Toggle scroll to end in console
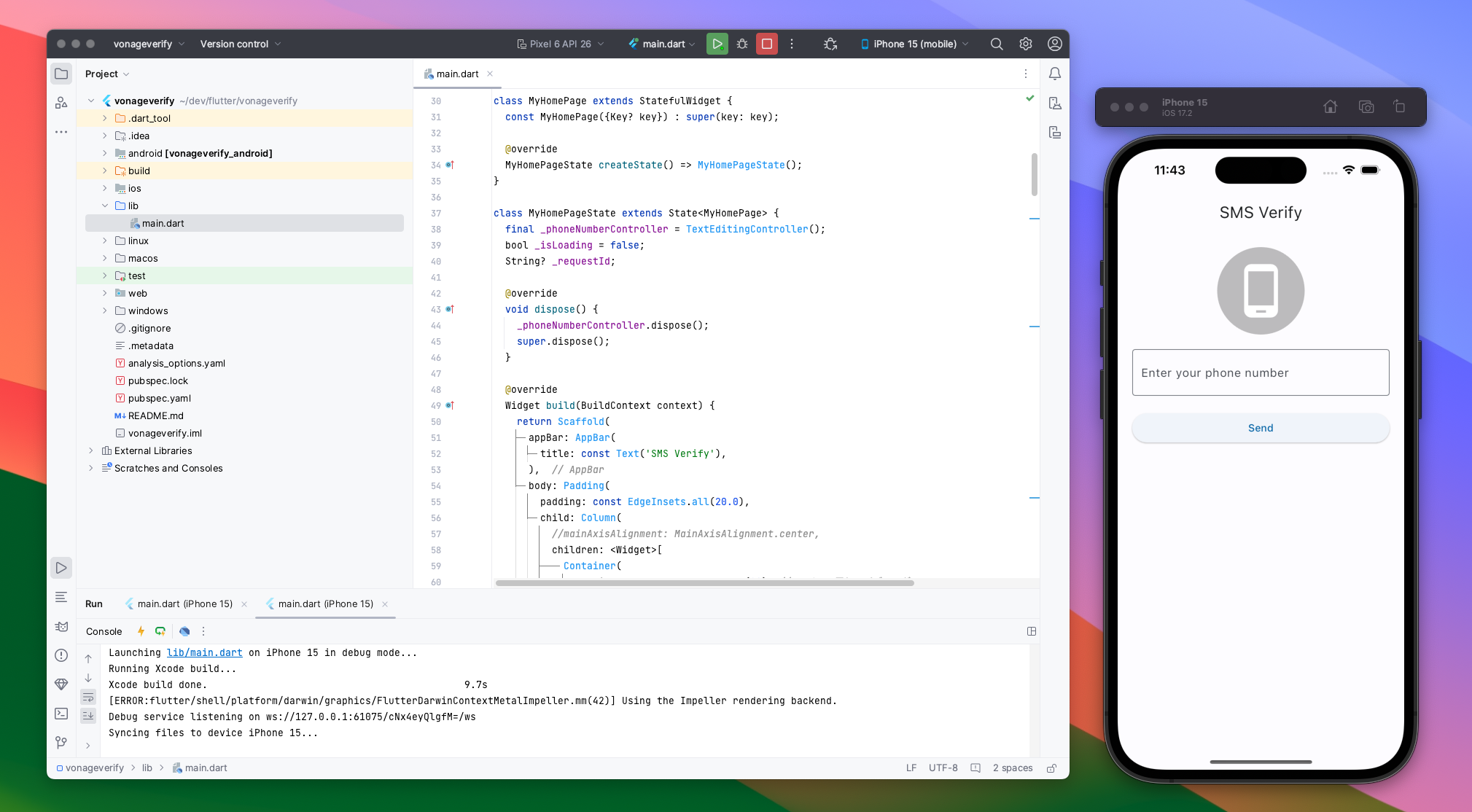 [x=88, y=715]
